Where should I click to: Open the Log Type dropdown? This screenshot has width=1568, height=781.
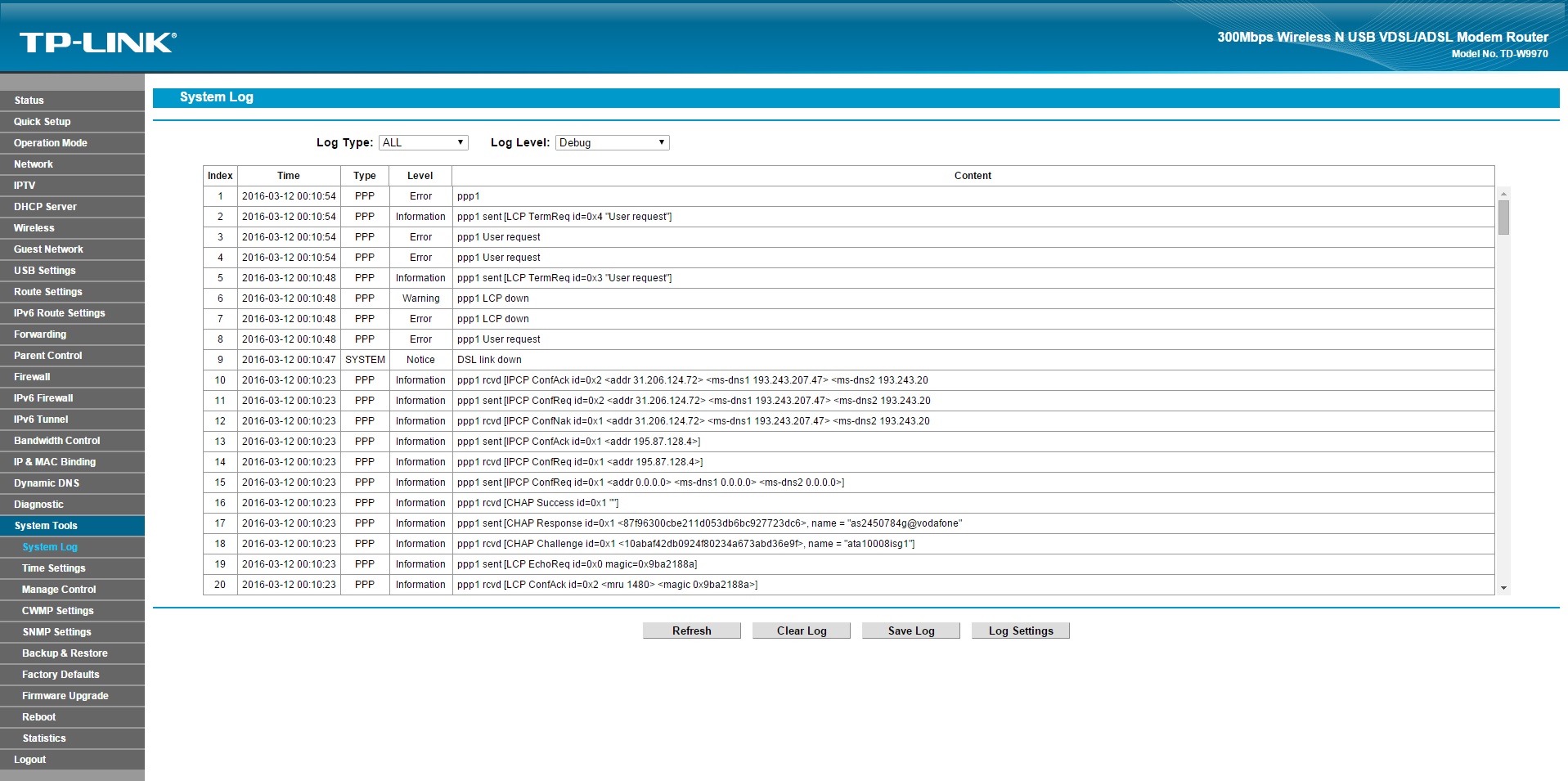[x=423, y=142]
